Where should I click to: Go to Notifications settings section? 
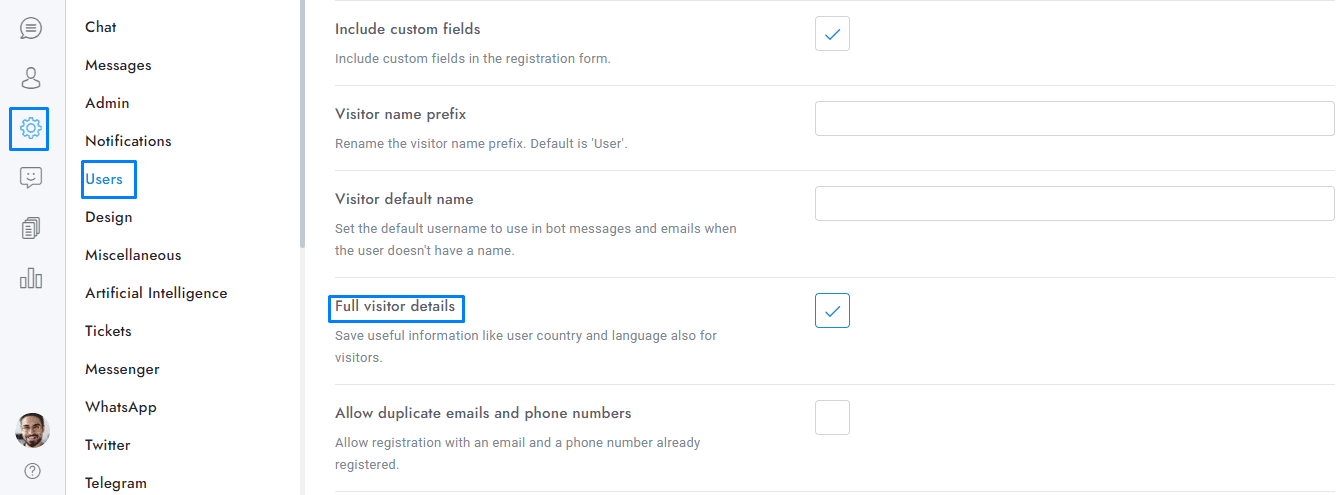(128, 141)
